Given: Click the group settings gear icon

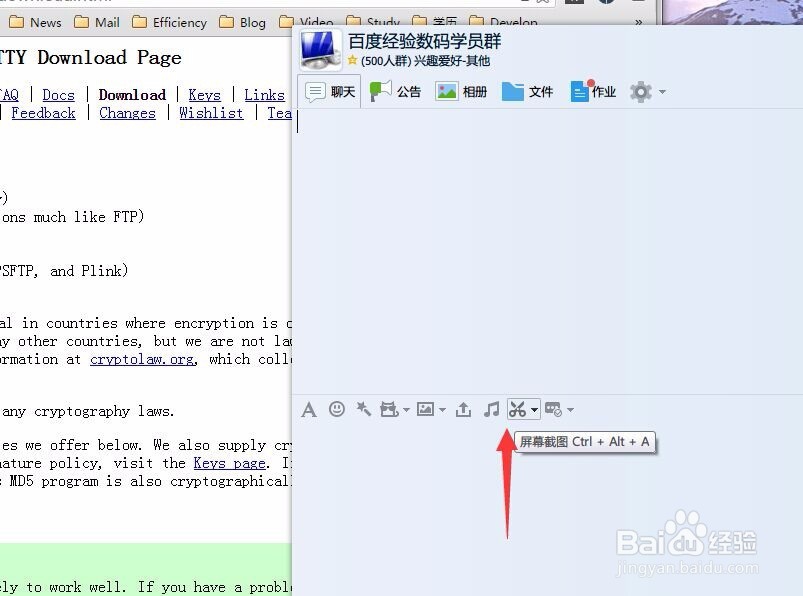Looking at the screenshot, I should (x=641, y=92).
